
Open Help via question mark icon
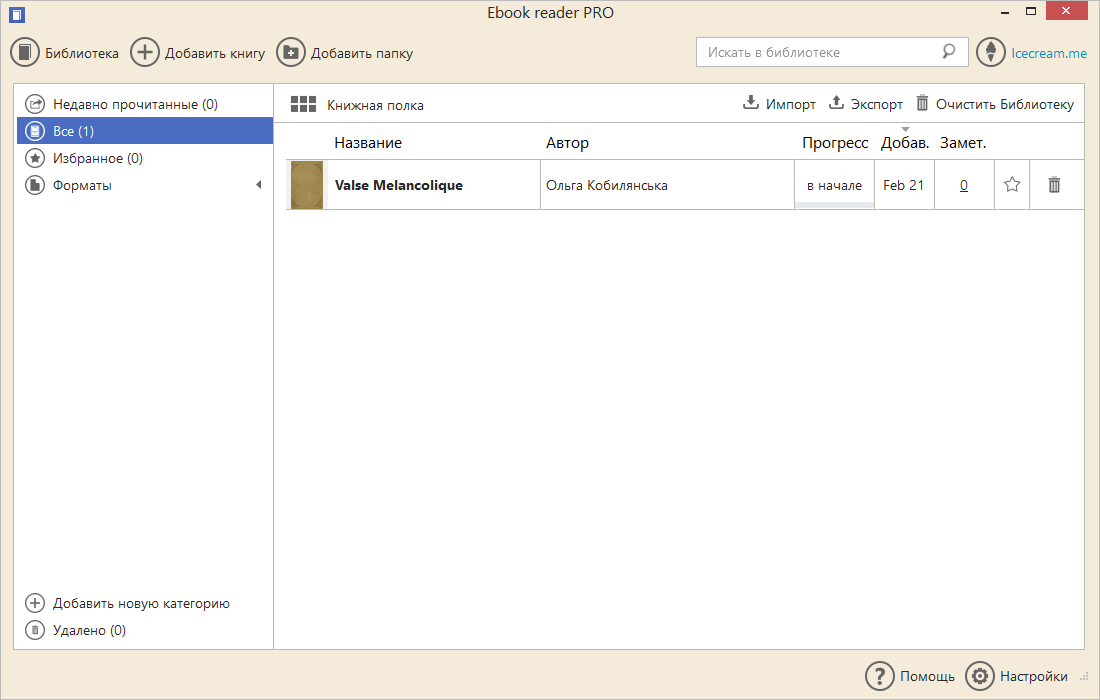[x=879, y=676]
